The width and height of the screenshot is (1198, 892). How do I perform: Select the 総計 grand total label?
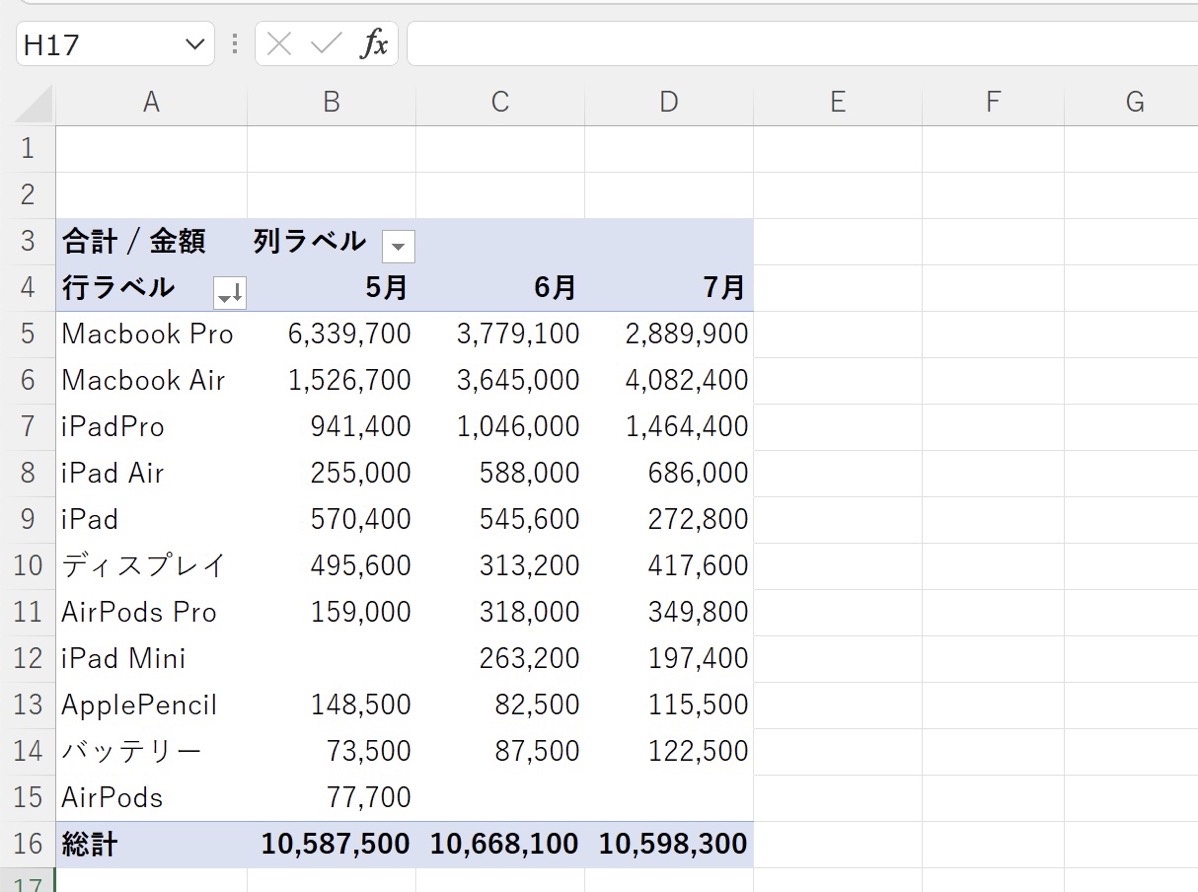coord(151,844)
